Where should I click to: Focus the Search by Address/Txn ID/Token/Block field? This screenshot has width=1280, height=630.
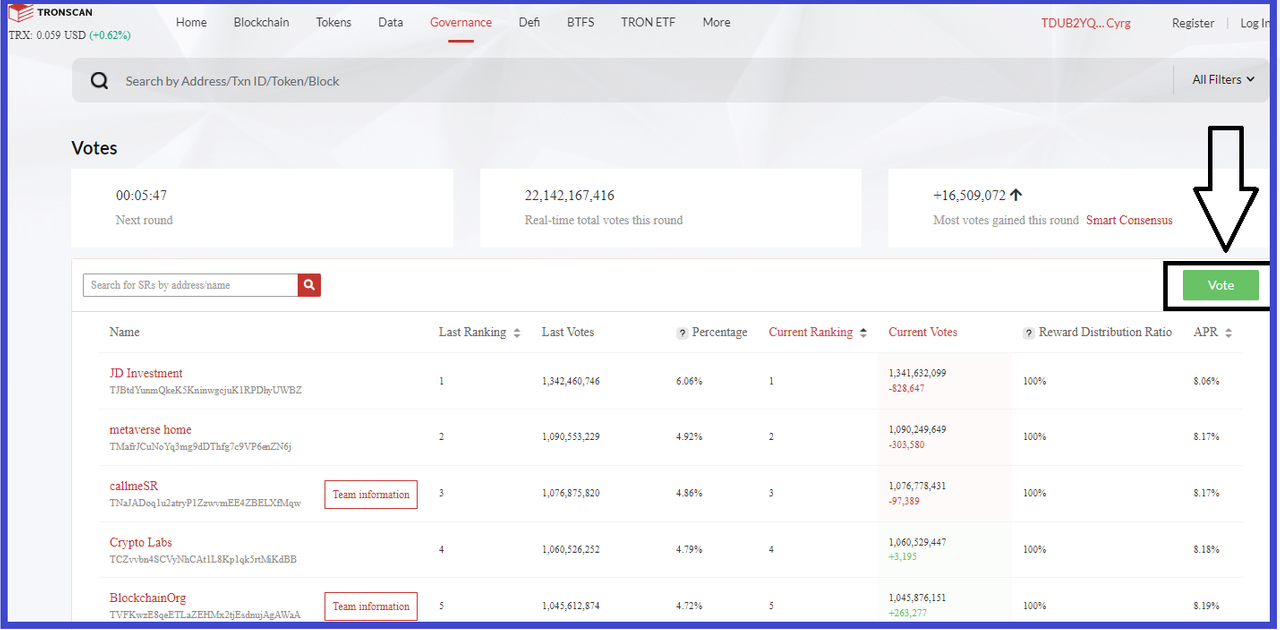640,81
